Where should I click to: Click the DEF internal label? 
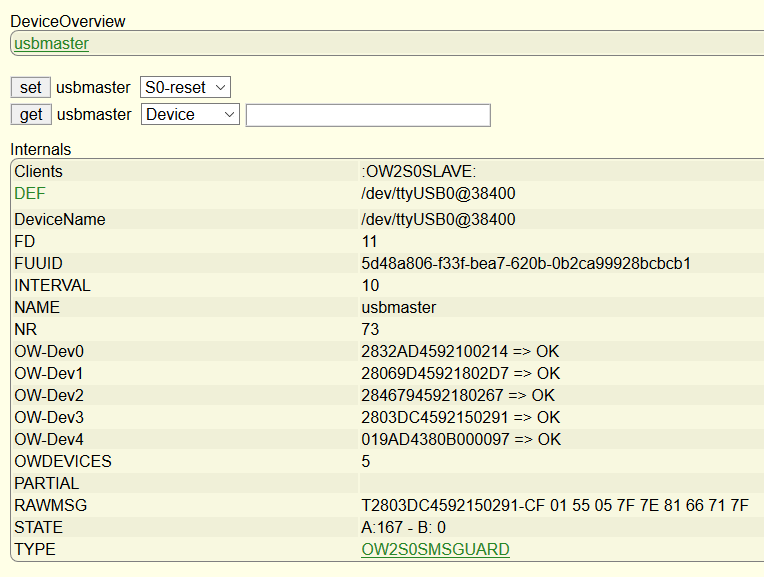tap(30, 193)
